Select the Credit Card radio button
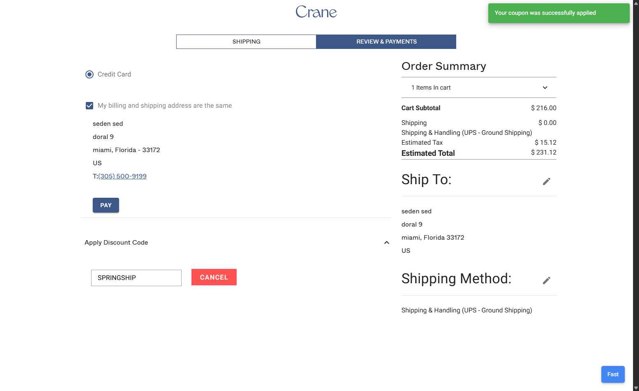 click(89, 75)
